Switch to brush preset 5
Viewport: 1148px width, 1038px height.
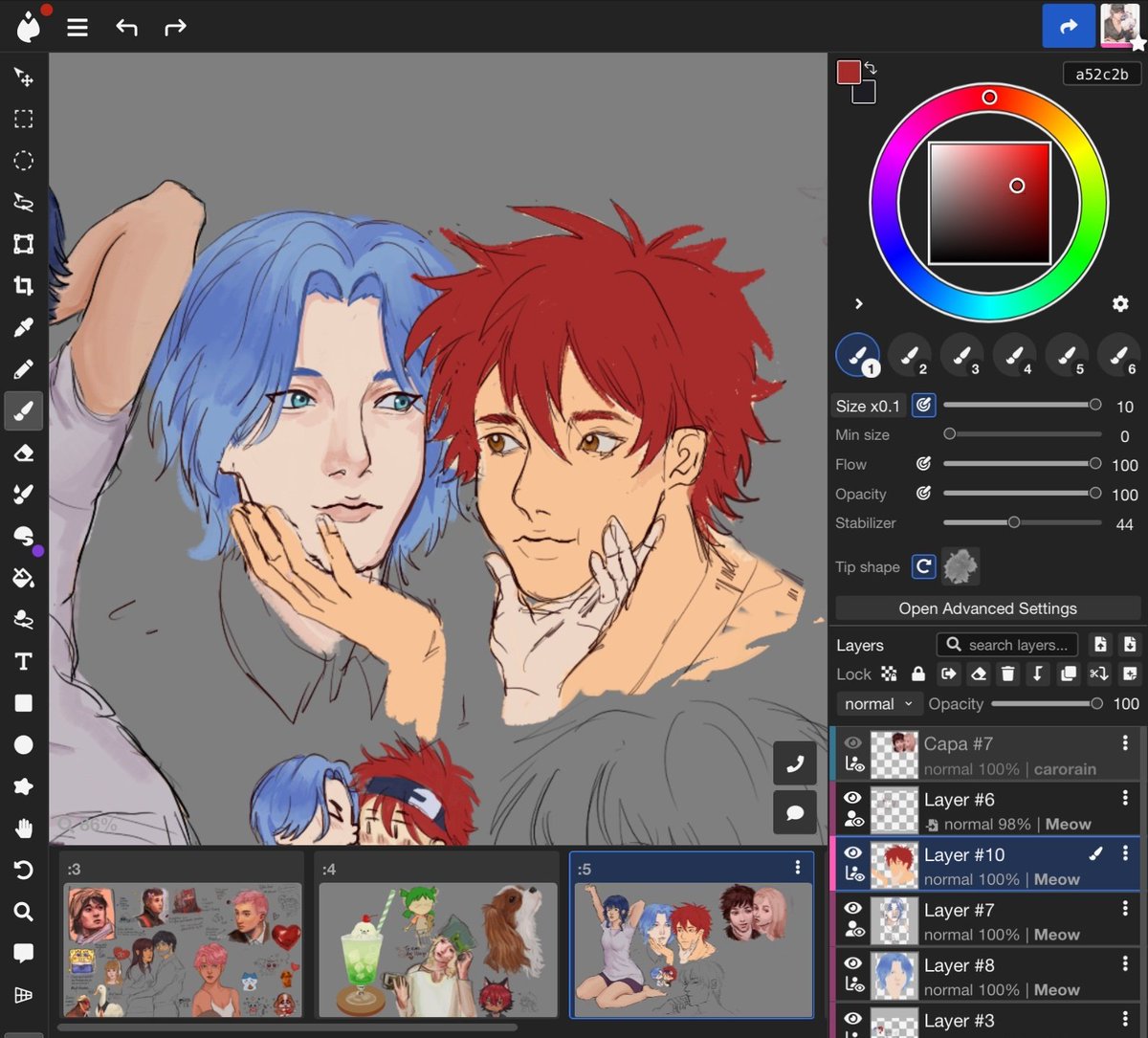(1067, 356)
